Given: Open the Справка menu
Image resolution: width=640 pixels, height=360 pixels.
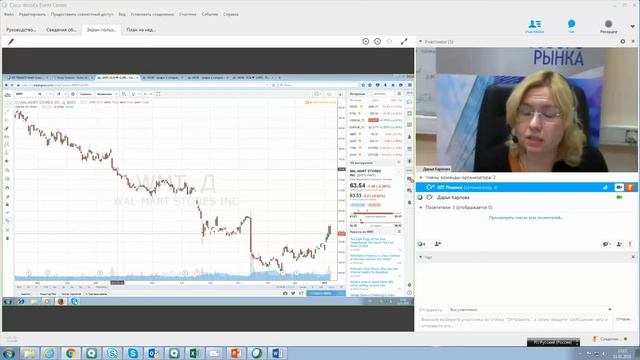Looking at the screenshot, I should pos(231,14).
